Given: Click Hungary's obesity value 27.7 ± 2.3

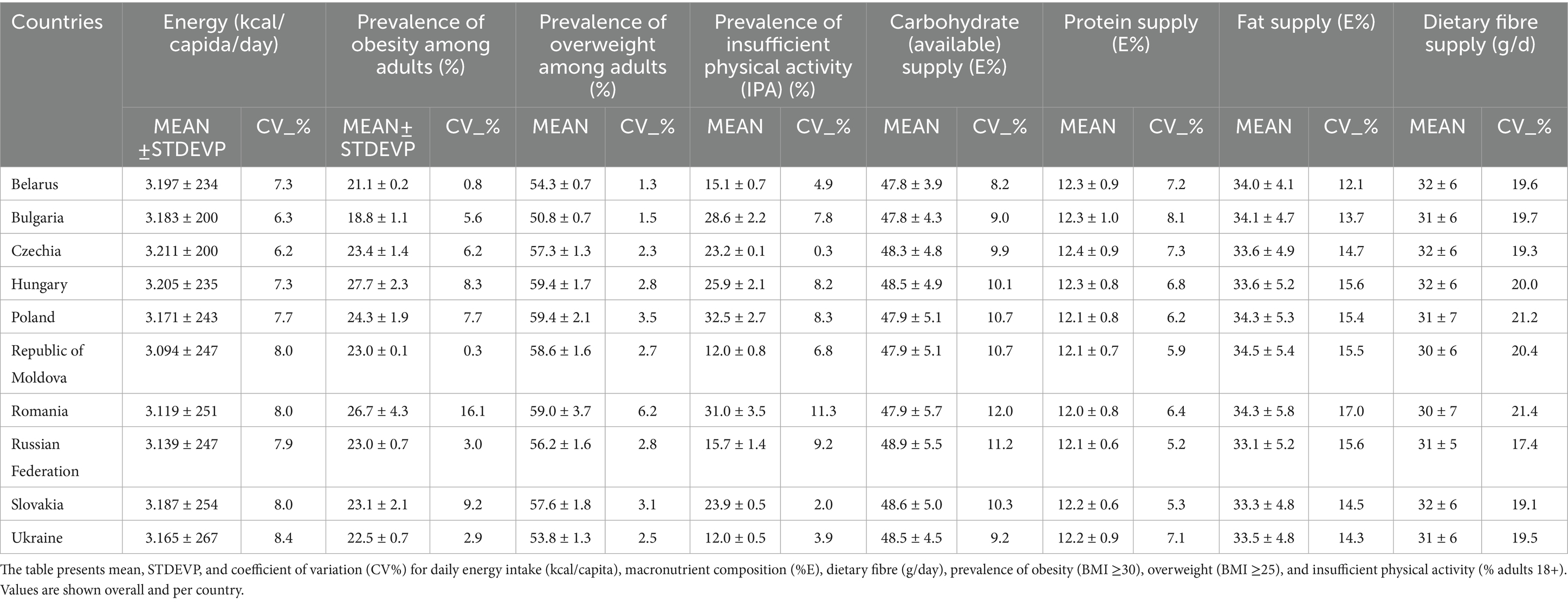Looking at the screenshot, I should [378, 284].
